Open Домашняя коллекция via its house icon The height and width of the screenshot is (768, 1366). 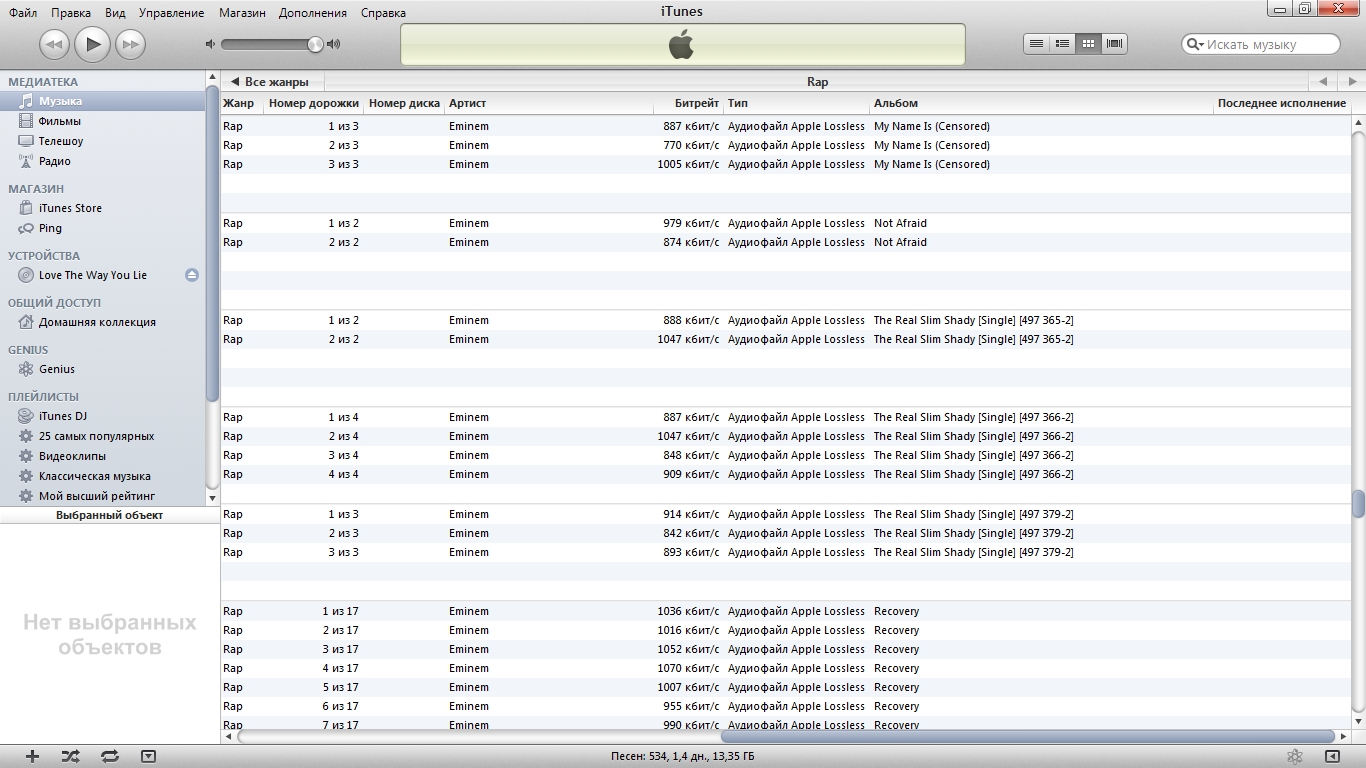(x=26, y=322)
